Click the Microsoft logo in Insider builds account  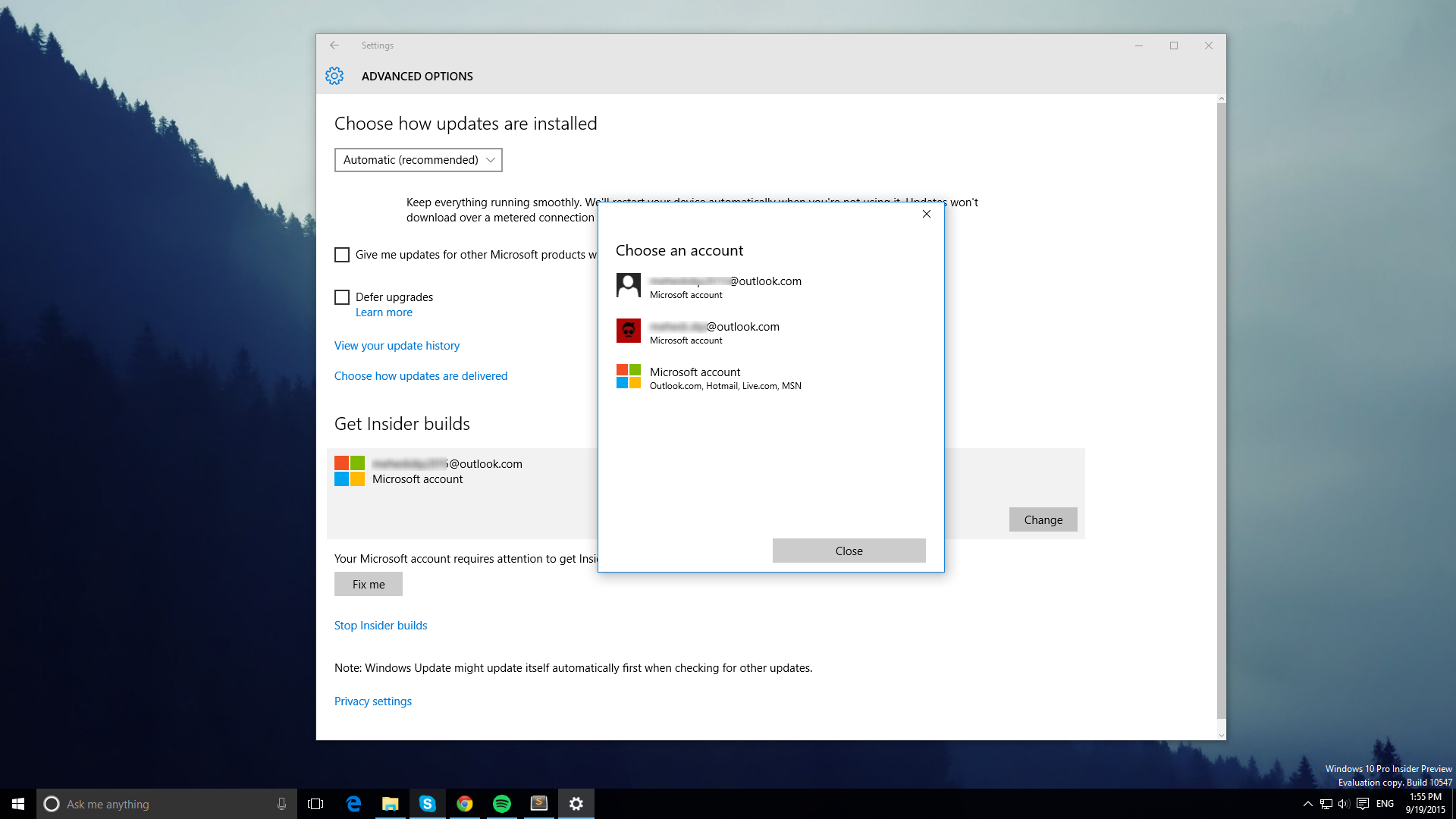[350, 471]
